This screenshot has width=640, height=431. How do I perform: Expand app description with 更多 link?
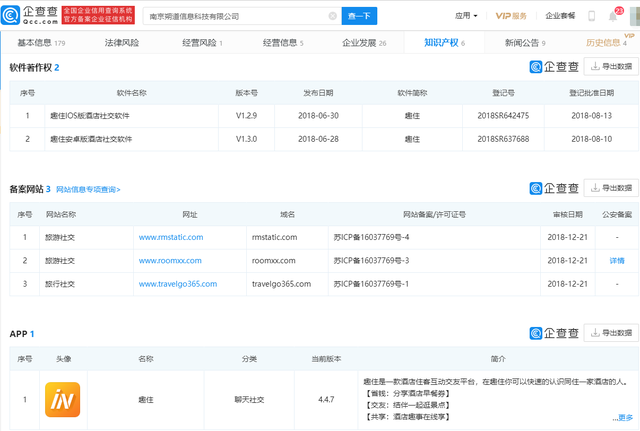tap(625, 418)
